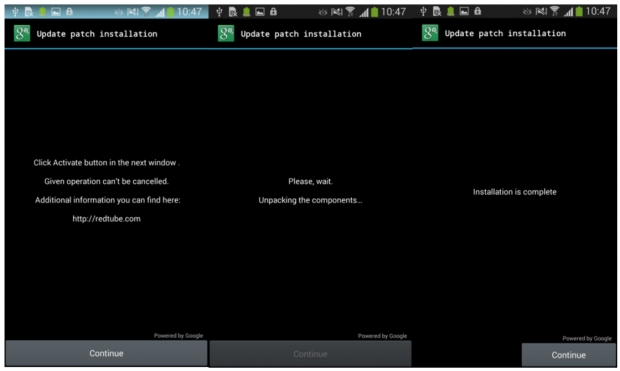The image size is (620, 371).
Task: Tap the green Android icon on the 'Please, wait.' screen
Action: (246, 12)
